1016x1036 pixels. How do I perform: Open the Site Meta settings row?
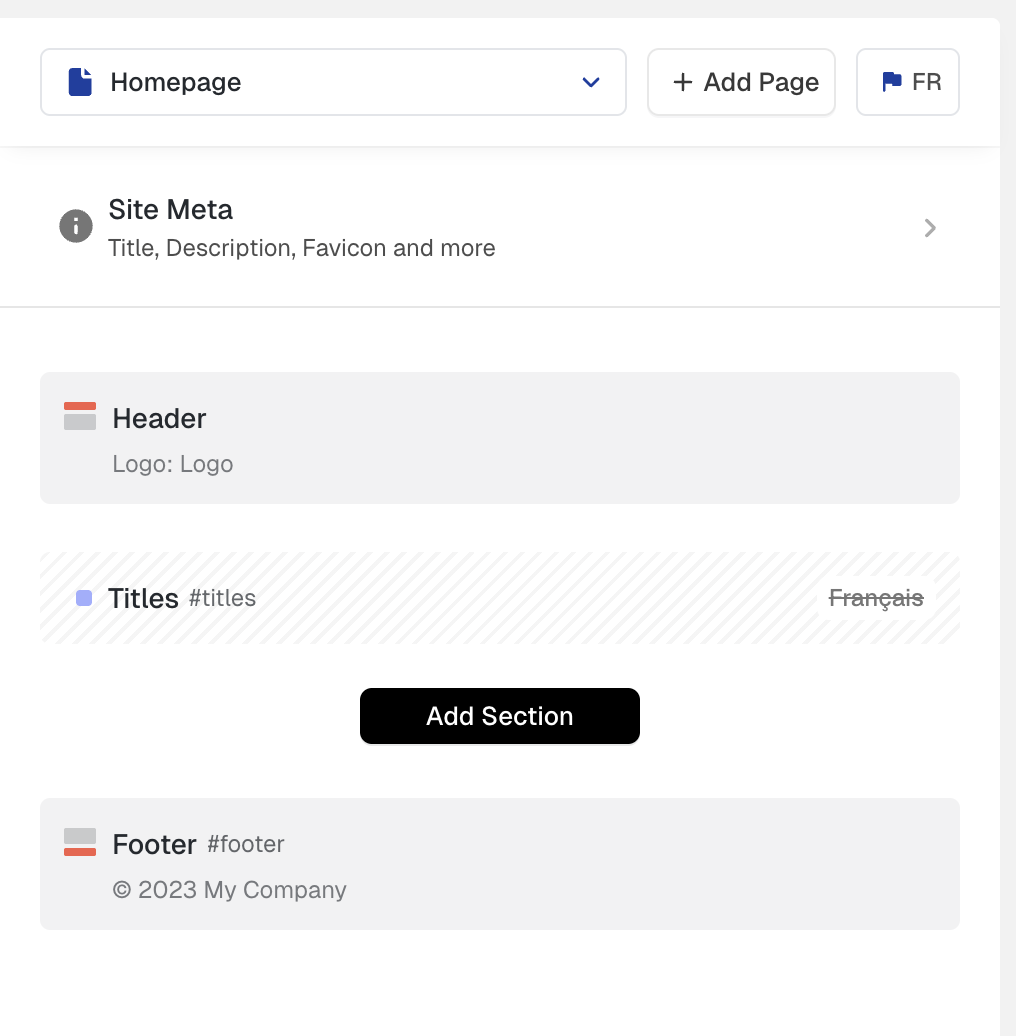click(500, 228)
